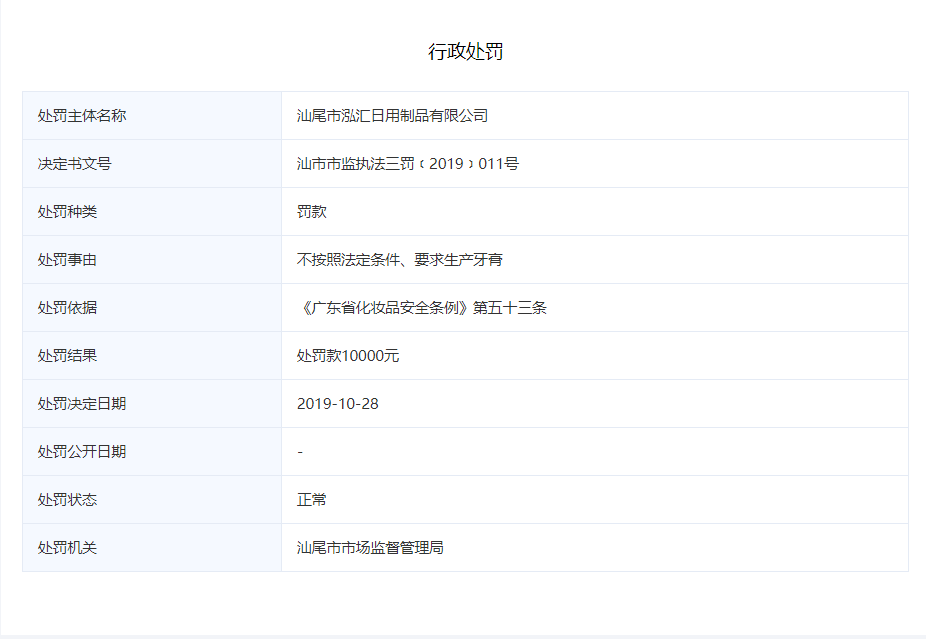Click company name 汕尾市泓汇日用制品有限公司
Screen dimensions: 926x639
coord(392,116)
